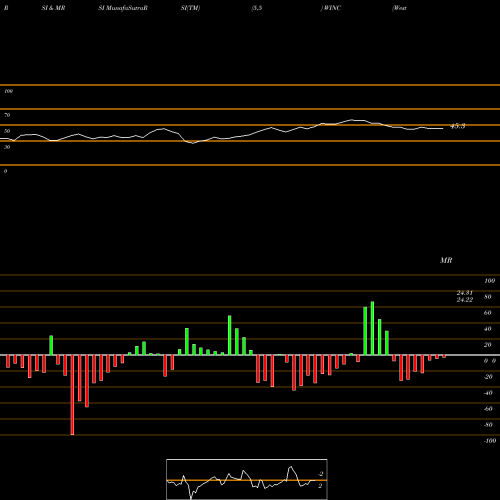
Task: Click the tallest green bar in MR histogram
Action: (372, 328)
